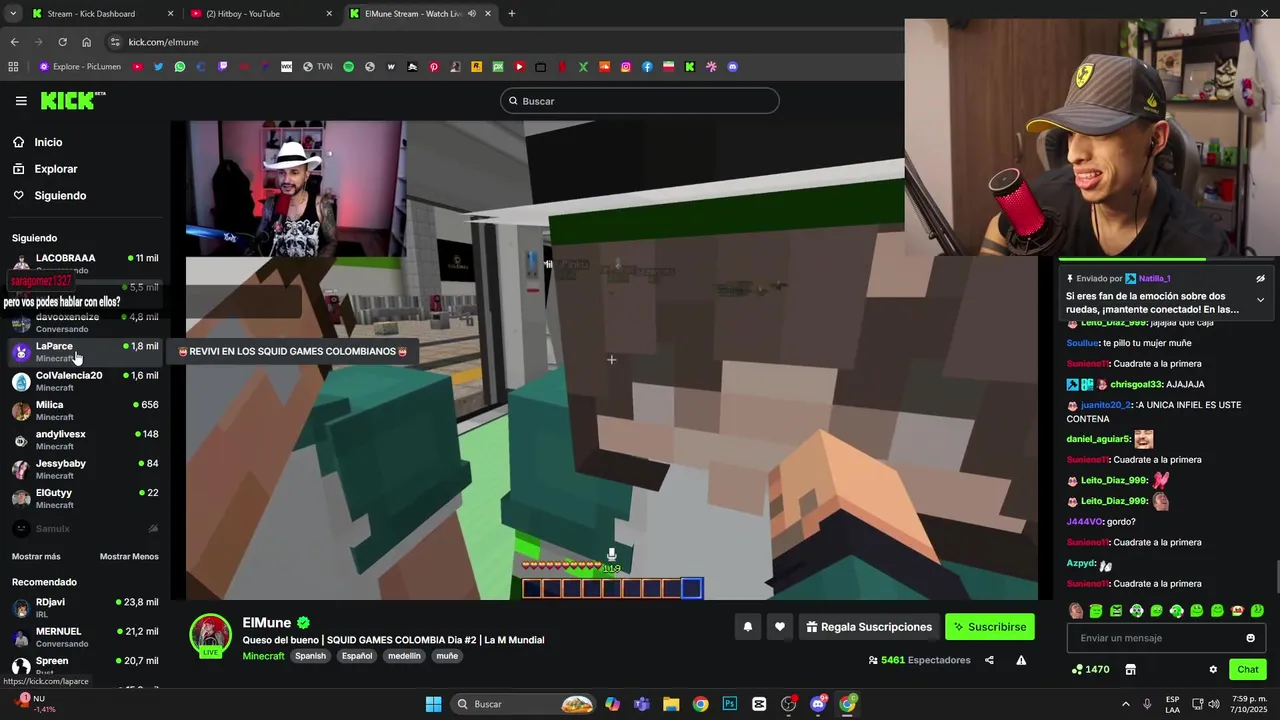This screenshot has height=720, width=1280.
Task: Select the muñe tag
Action: coord(447,656)
